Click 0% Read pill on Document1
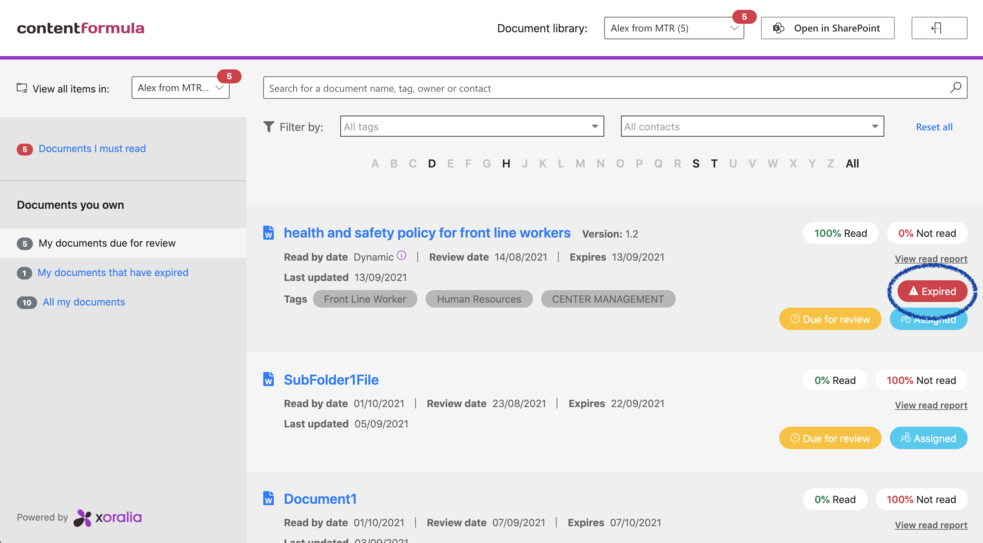983x543 pixels. coord(834,499)
